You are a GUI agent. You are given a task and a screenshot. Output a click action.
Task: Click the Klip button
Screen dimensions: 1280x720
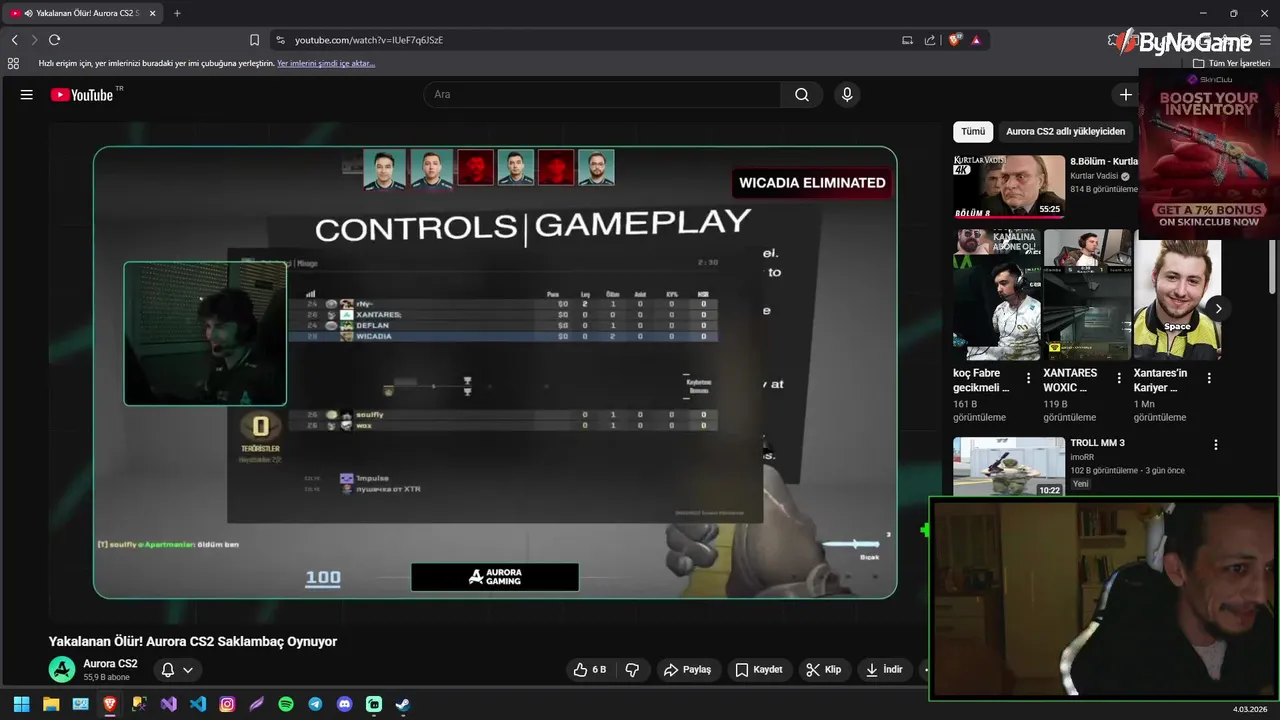coord(825,670)
